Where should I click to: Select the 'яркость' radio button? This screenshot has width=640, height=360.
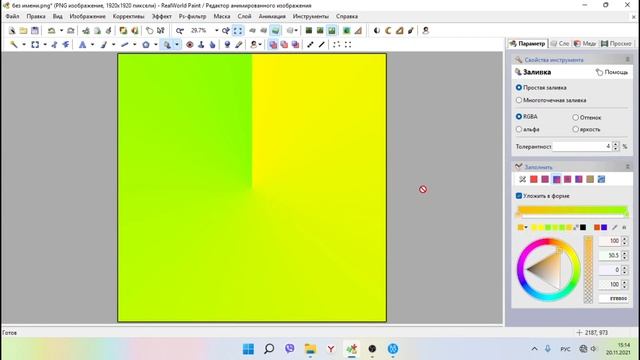point(576,129)
